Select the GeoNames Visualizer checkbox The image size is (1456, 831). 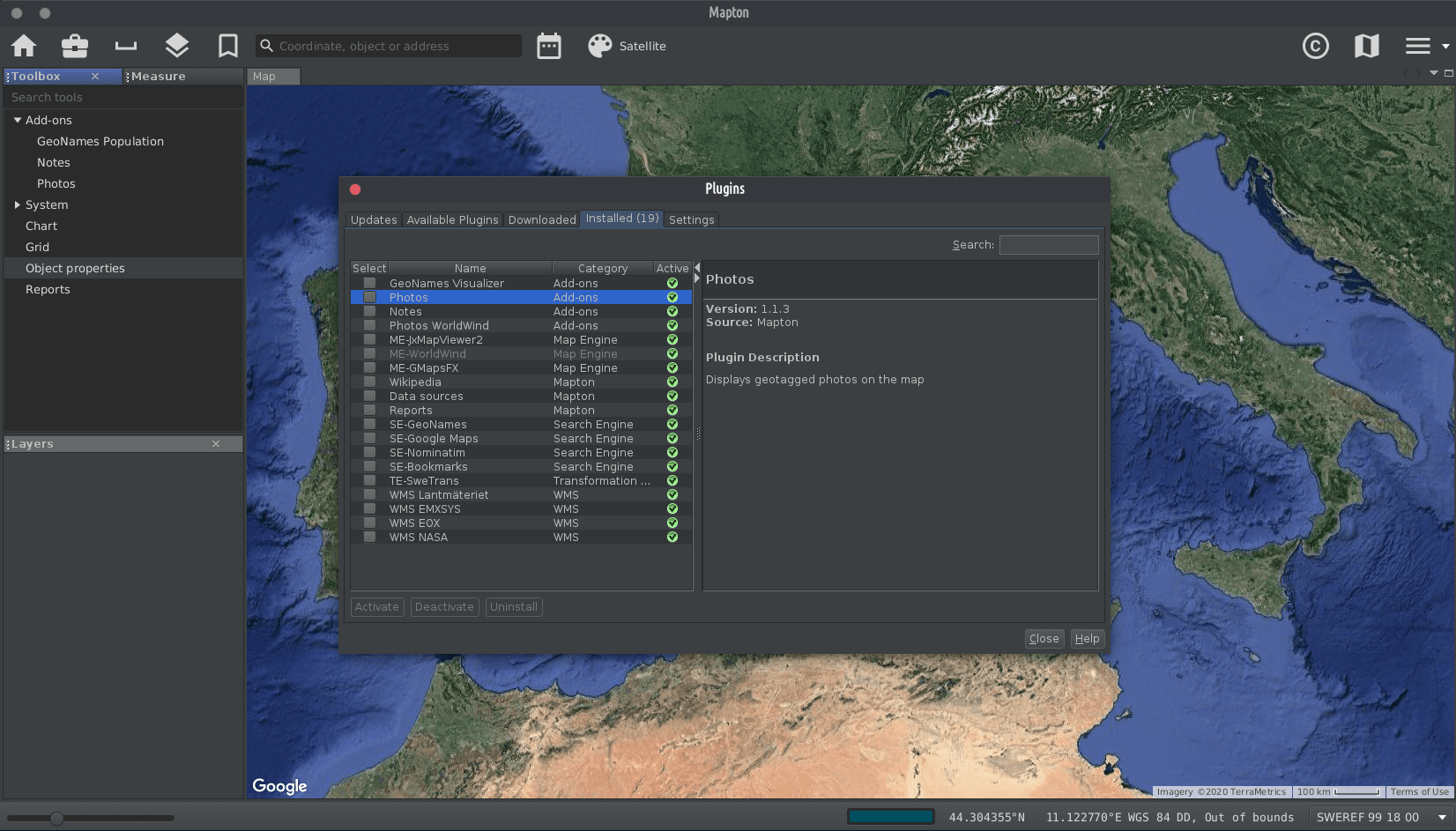click(x=370, y=283)
